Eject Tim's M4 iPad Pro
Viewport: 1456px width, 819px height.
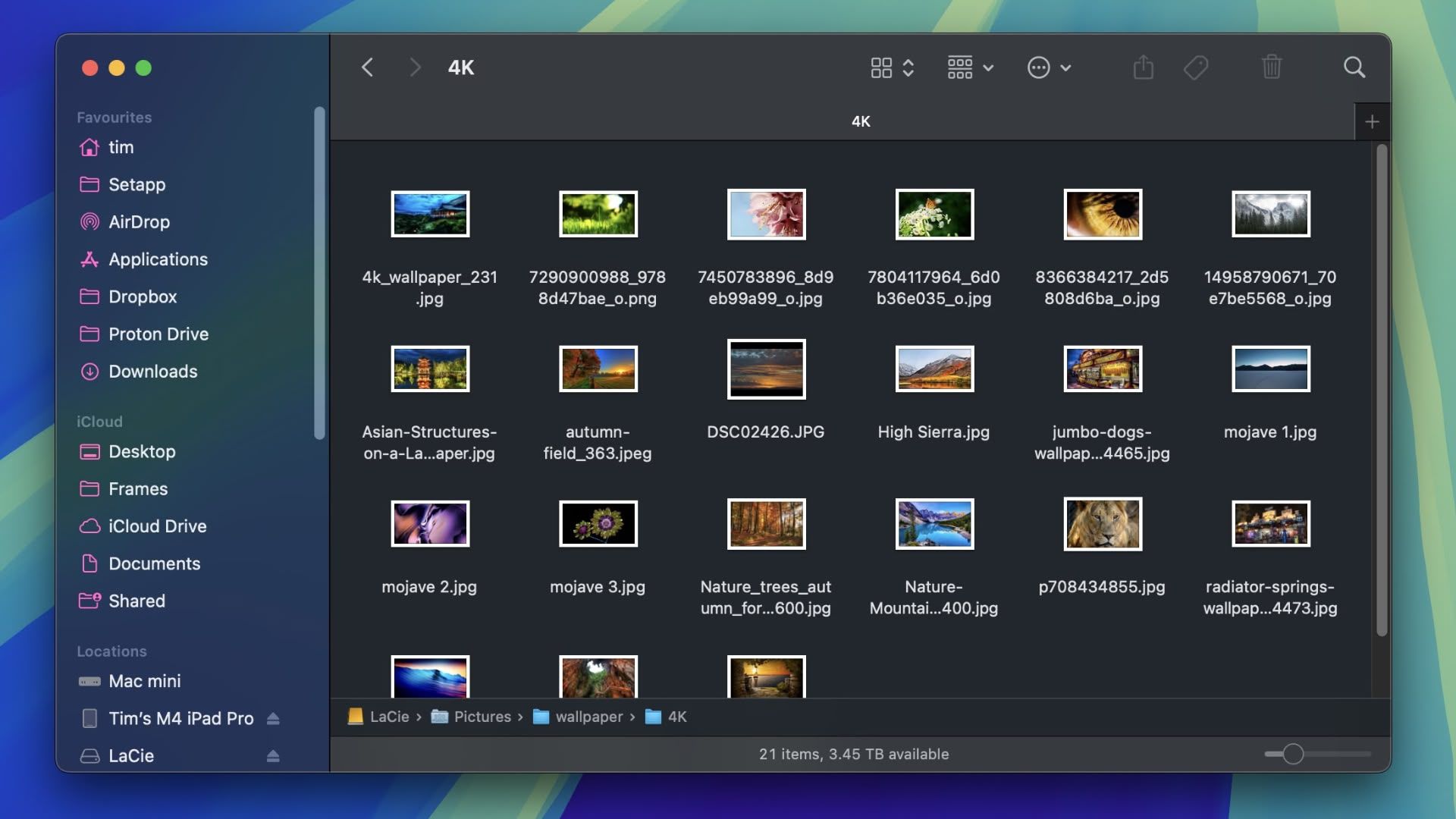click(x=273, y=718)
